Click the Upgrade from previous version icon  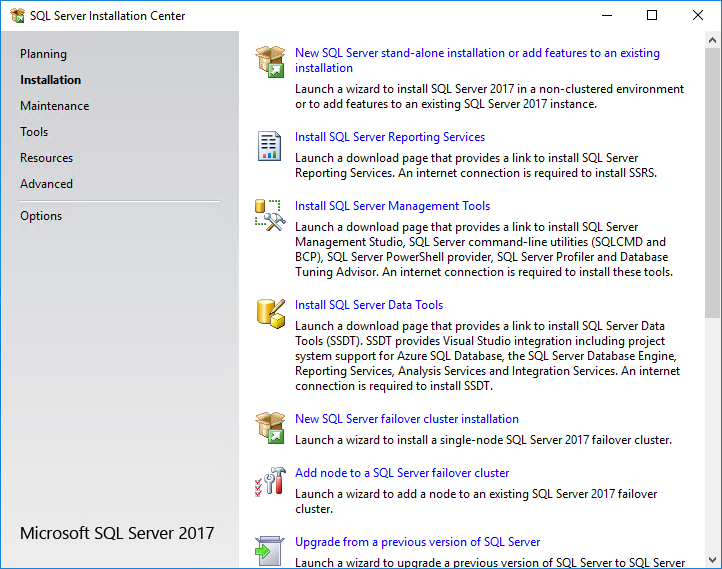pos(269,551)
